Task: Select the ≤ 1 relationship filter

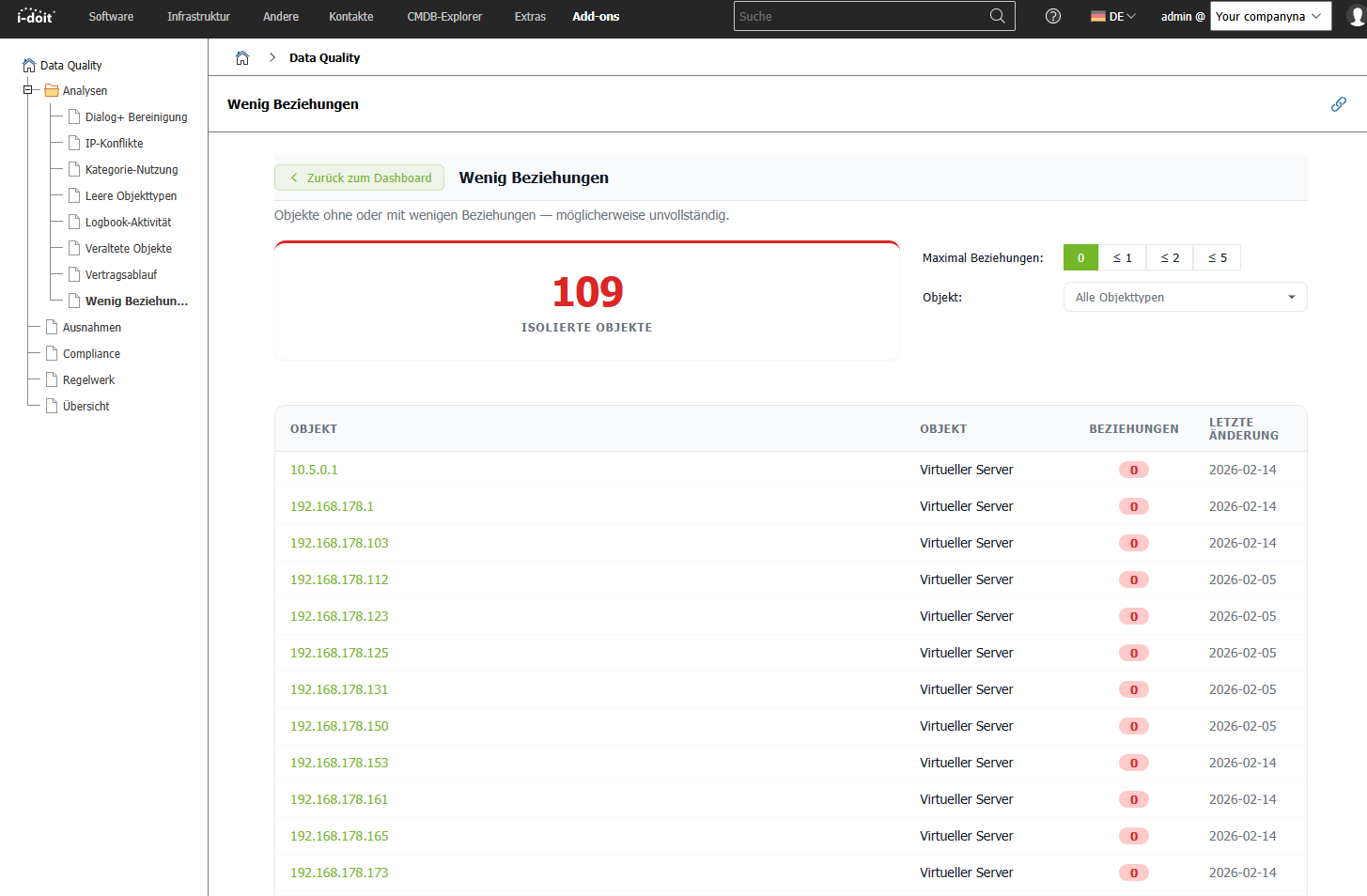Action: 1123,256
